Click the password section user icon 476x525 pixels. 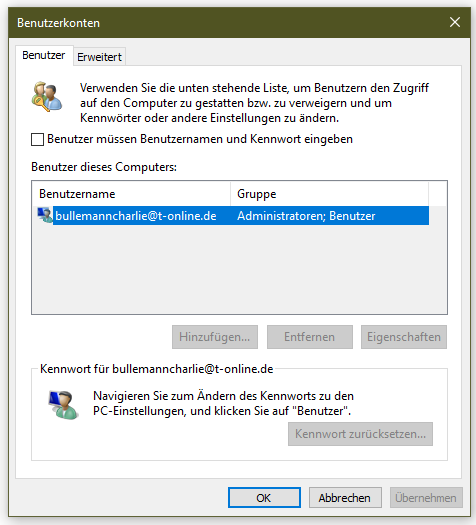(x=64, y=405)
